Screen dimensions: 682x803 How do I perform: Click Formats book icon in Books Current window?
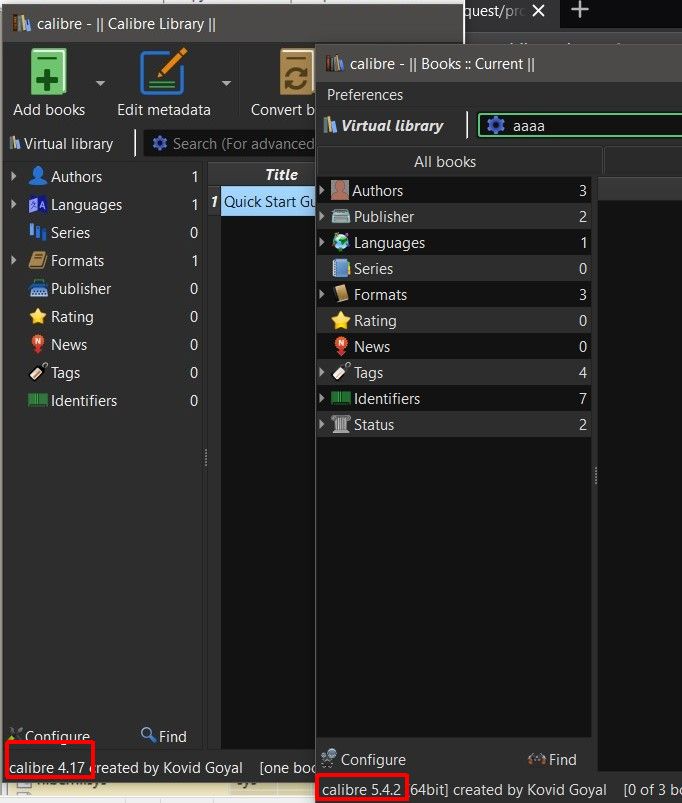click(341, 294)
